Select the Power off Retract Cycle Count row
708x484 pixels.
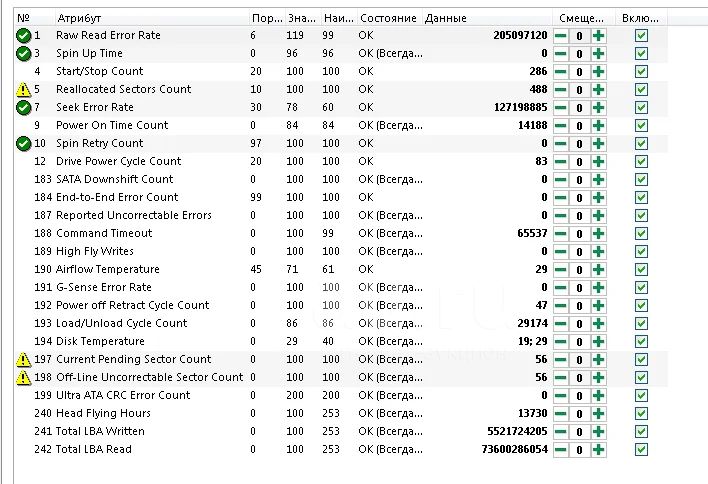point(341,306)
